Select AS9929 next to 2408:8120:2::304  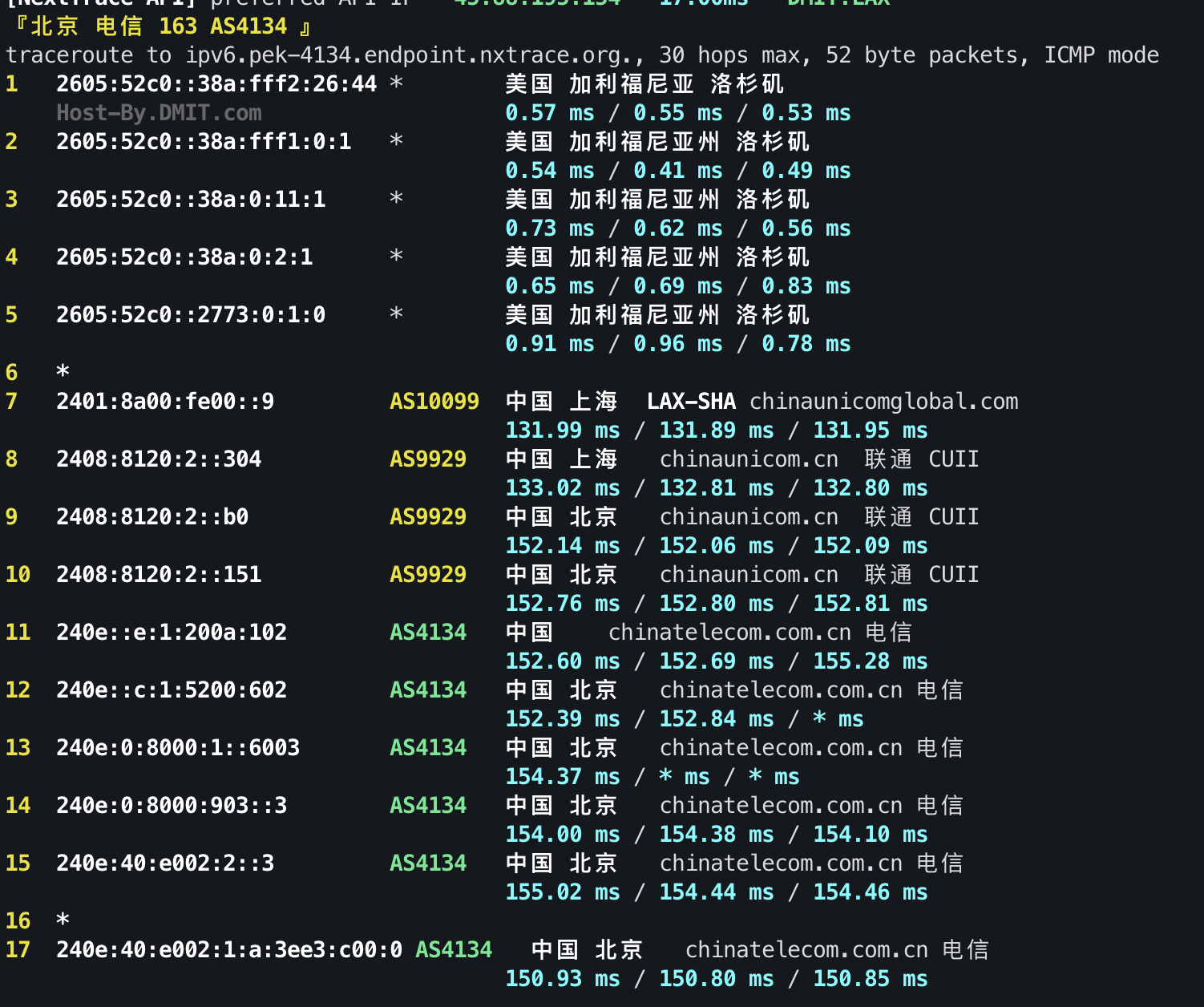428,459
